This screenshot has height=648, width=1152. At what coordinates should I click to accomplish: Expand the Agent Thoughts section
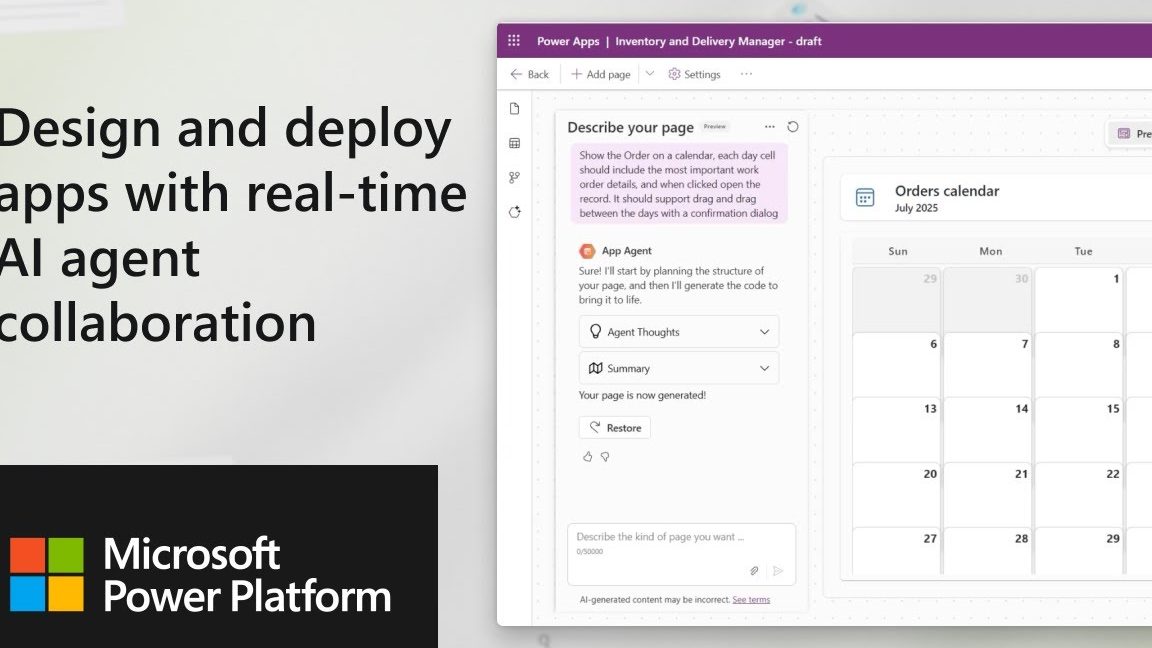[x=679, y=332]
